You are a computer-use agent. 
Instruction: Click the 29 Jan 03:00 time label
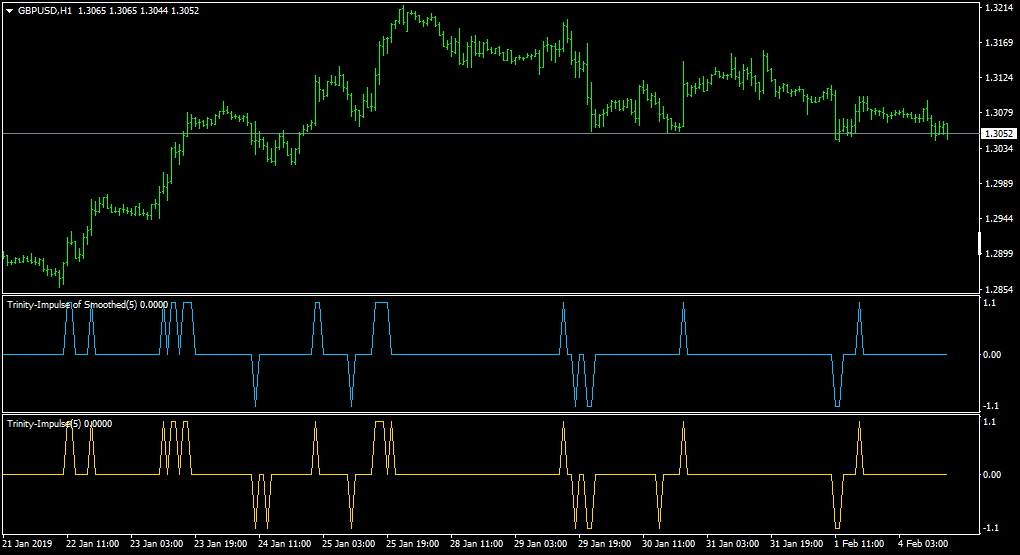click(541, 543)
